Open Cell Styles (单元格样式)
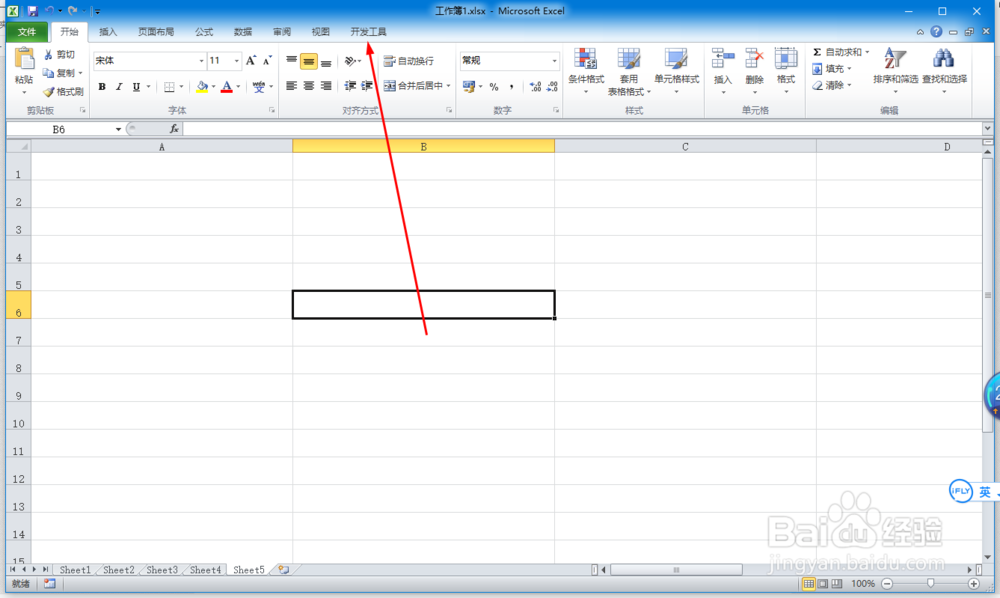Image resolution: width=1000 pixels, height=598 pixels. point(677,69)
